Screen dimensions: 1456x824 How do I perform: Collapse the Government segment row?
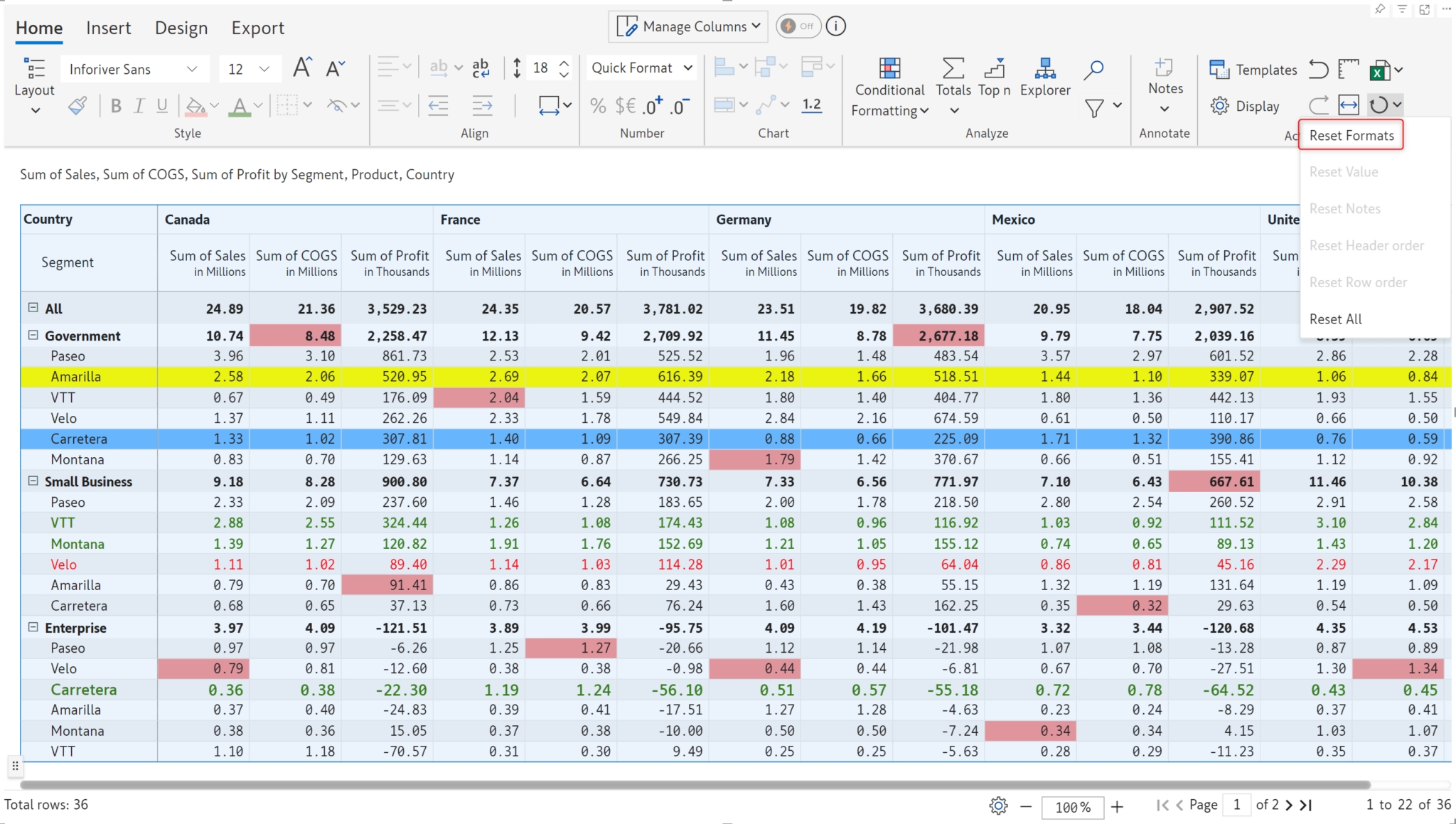(33, 335)
